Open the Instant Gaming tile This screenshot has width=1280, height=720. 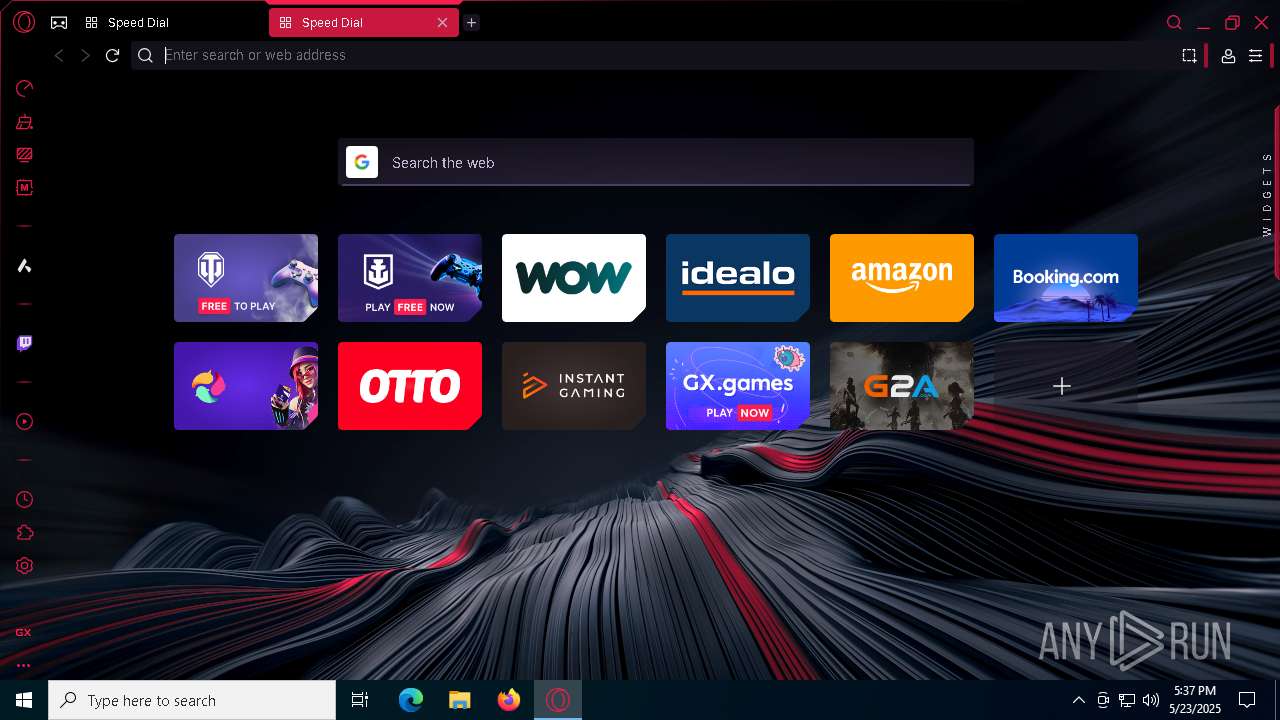click(x=574, y=386)
